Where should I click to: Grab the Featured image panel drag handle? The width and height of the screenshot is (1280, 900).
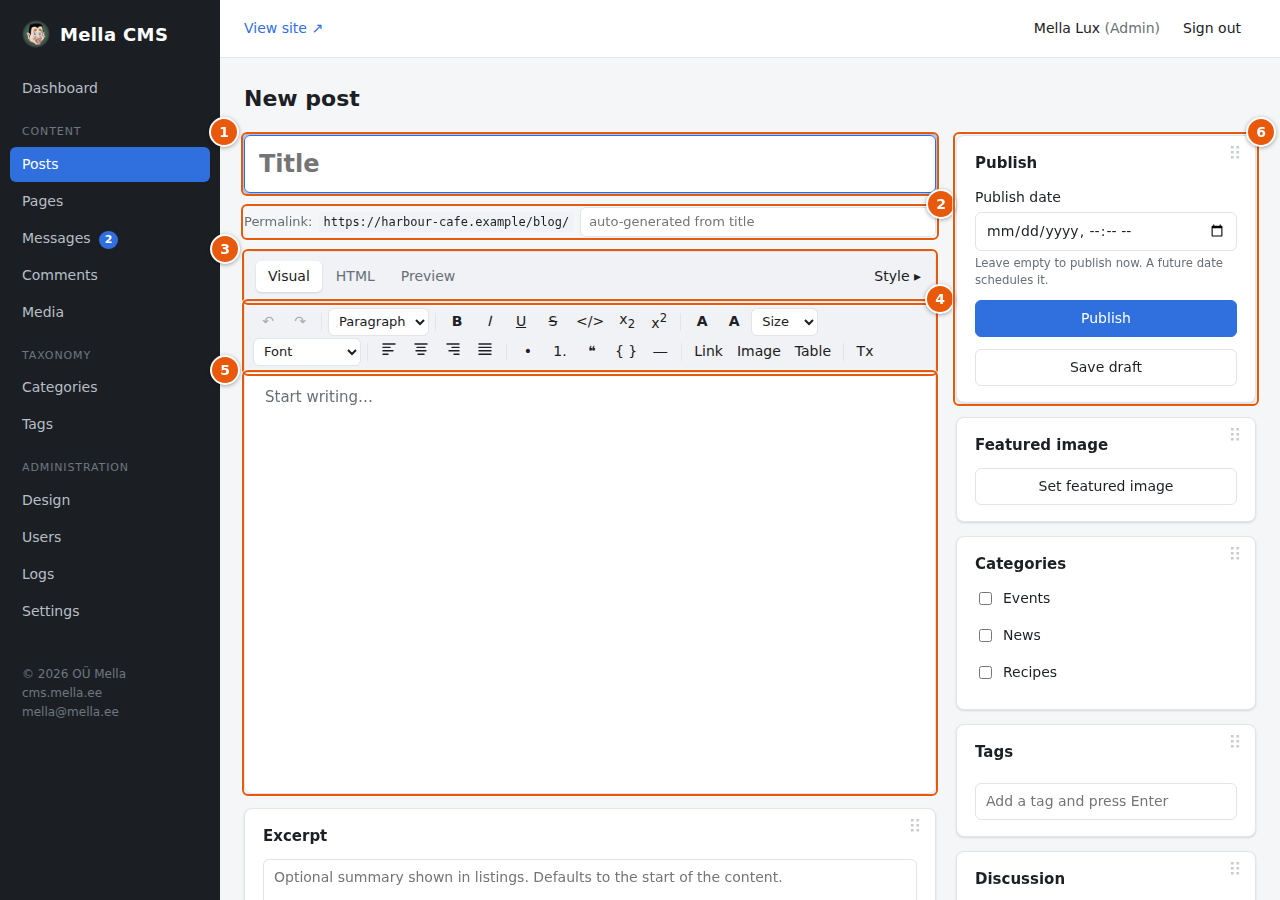[x=1235, y=434]
